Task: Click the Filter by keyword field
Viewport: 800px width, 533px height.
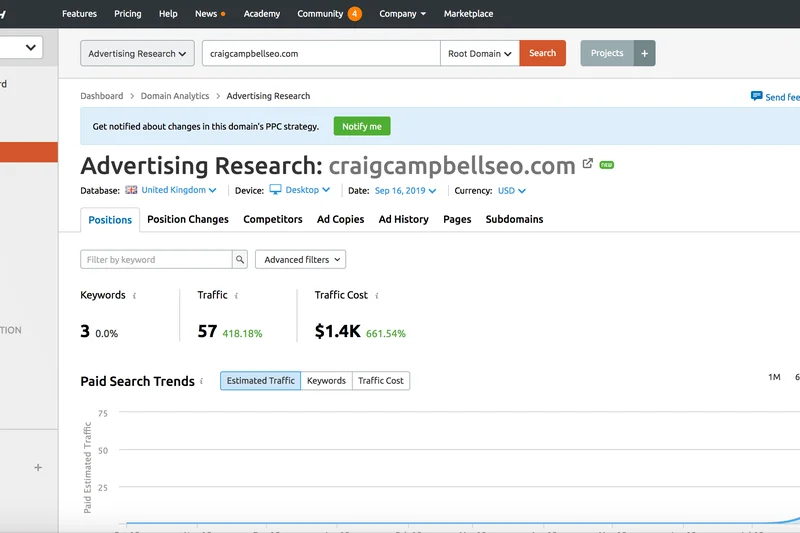Action: click(x=156, y=260)
